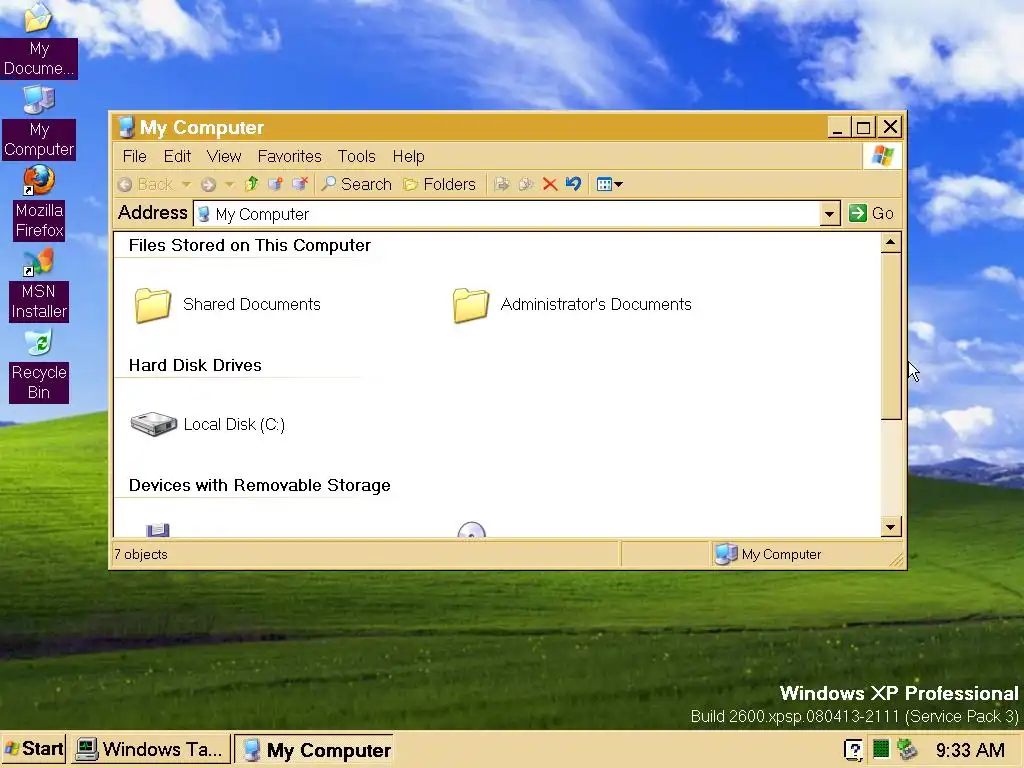Click the rightmost system tray icon before the clock
The height and width of the screenshot is (768, 1024).
point(907,749)
